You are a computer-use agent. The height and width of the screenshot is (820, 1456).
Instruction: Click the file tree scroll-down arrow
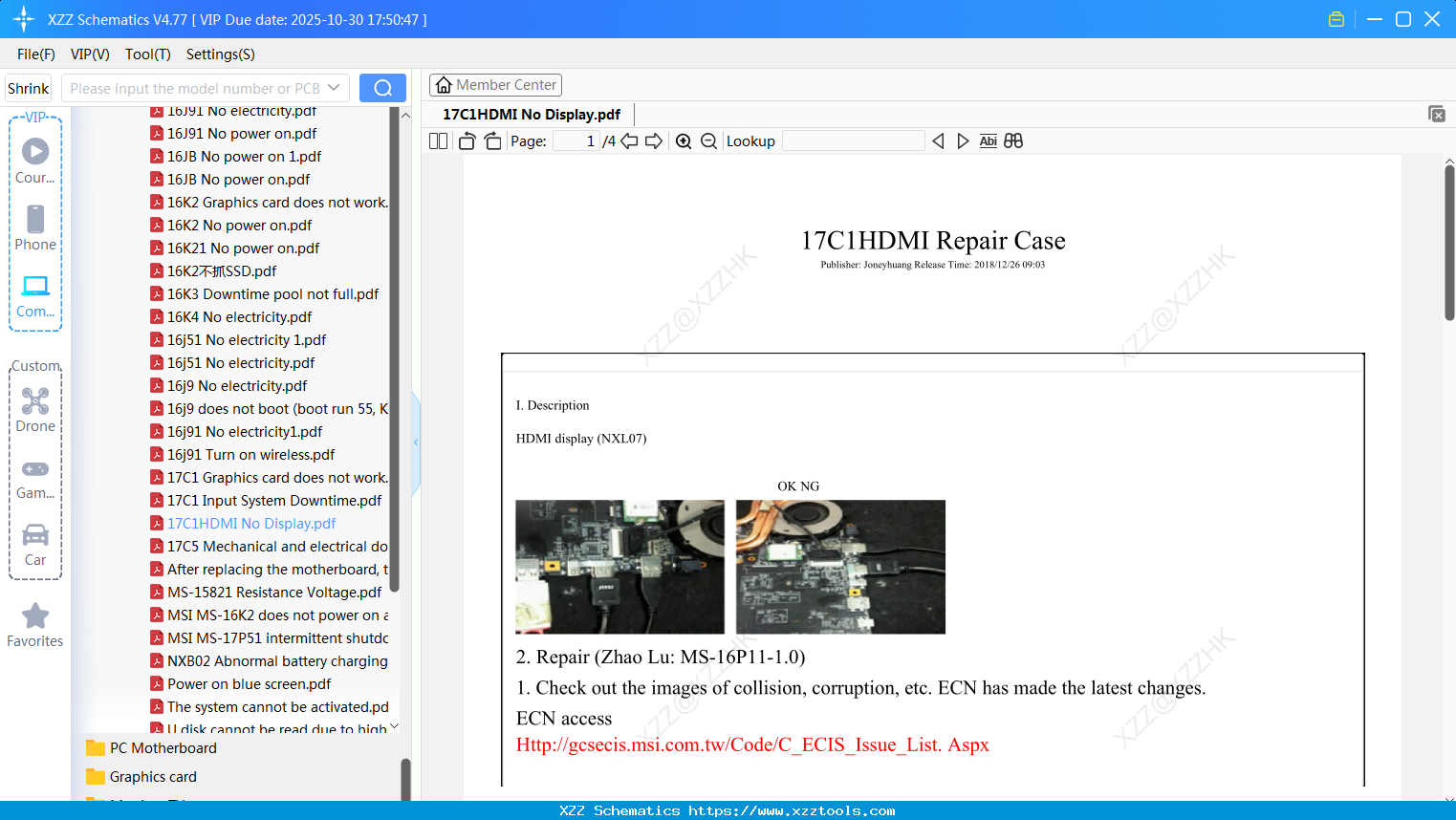[x=394, y=726]
